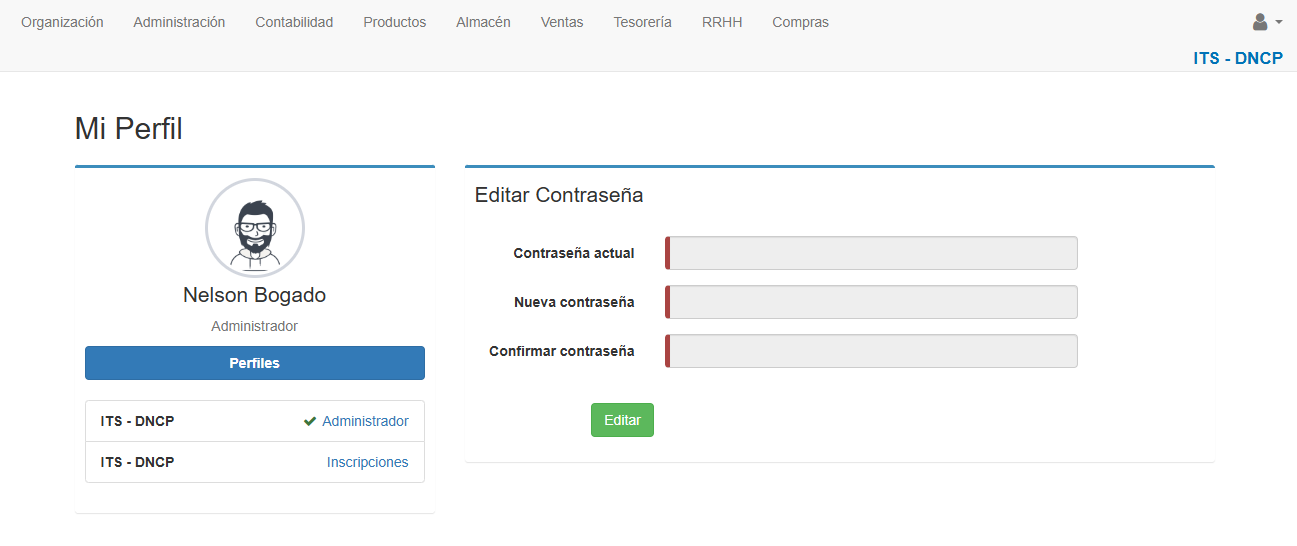Open the Compras menu
The image size is (1297, 546).
click(x=800, y=22)
